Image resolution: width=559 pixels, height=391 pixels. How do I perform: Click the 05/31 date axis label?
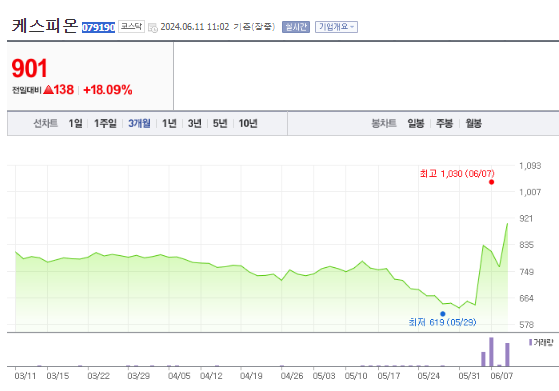point(469,376)
